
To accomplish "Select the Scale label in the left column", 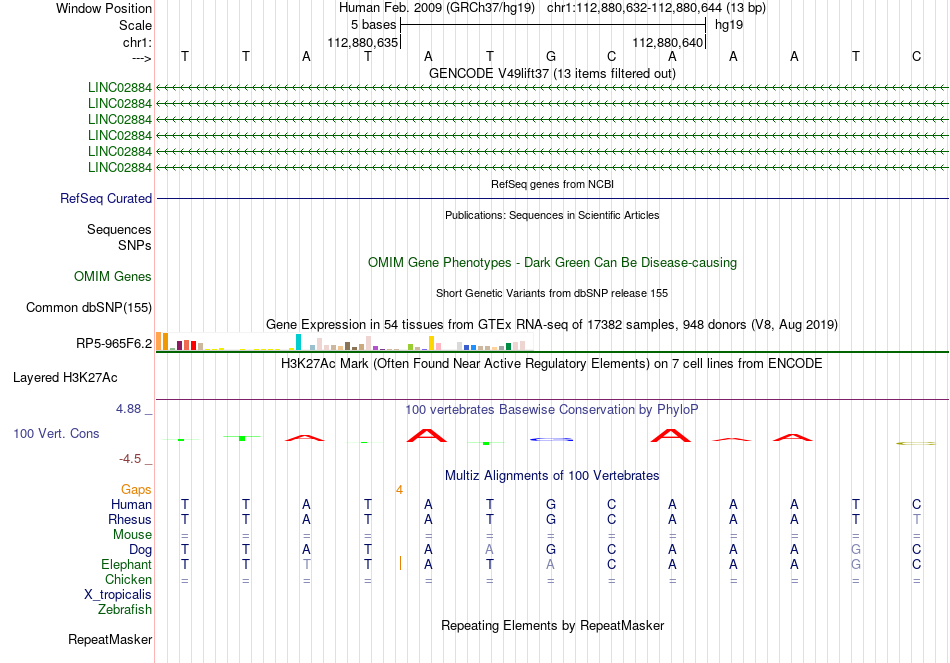I will coord(135,25).
